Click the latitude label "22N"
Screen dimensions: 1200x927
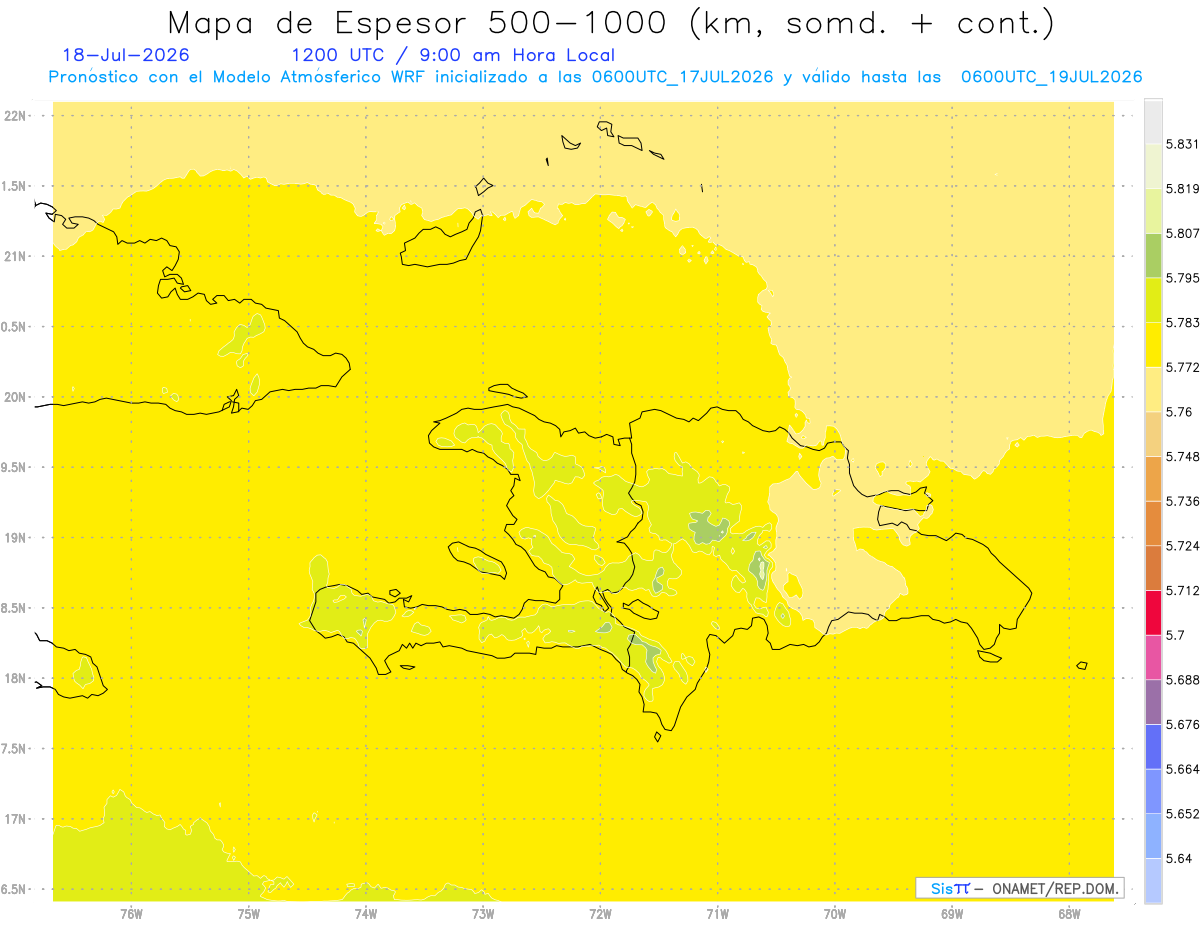[15, 116]
